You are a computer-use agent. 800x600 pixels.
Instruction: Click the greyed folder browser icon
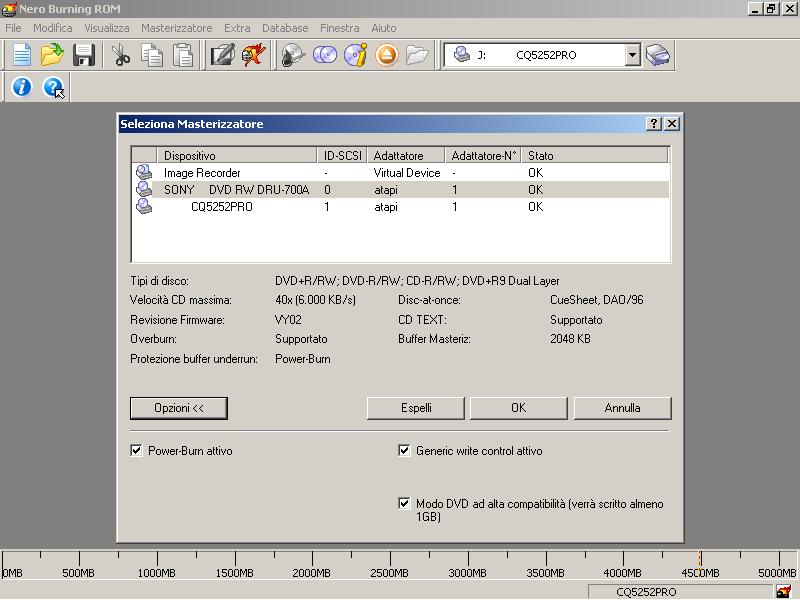pos(417,55)
